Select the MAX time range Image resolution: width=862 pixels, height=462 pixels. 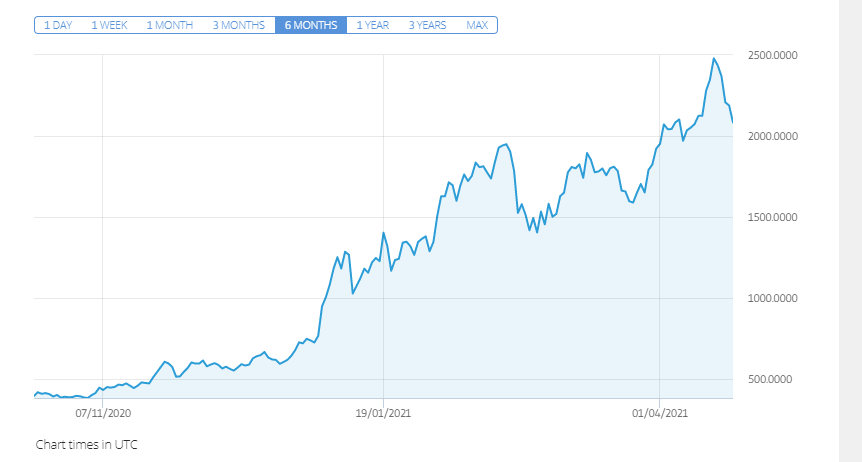[477, 25]
